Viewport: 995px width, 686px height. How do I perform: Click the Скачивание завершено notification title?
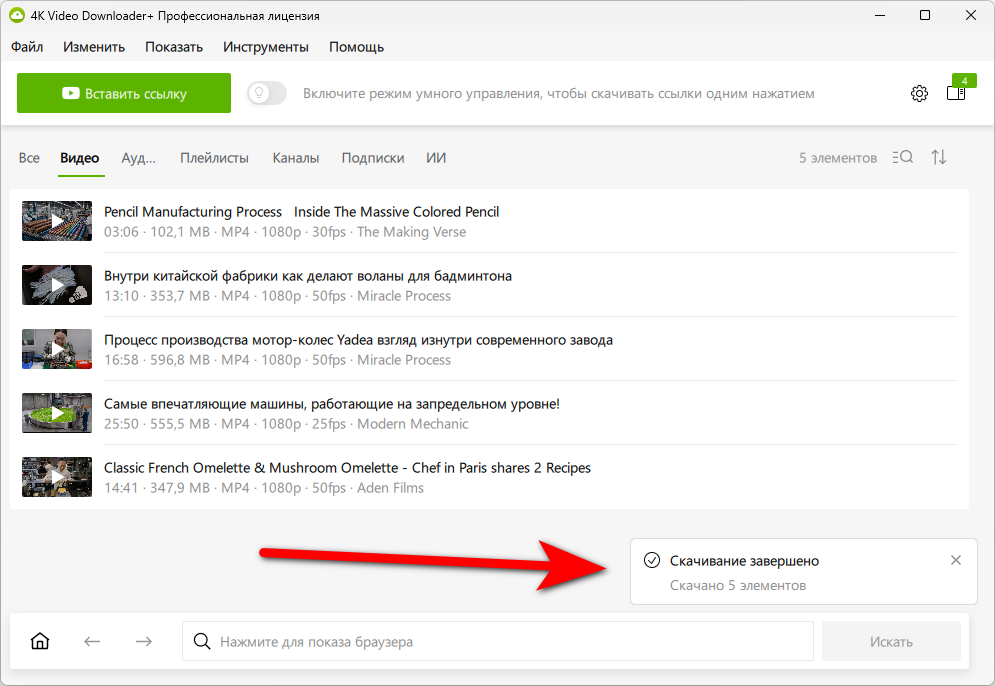pyautogui.click(x=744, y=561)
